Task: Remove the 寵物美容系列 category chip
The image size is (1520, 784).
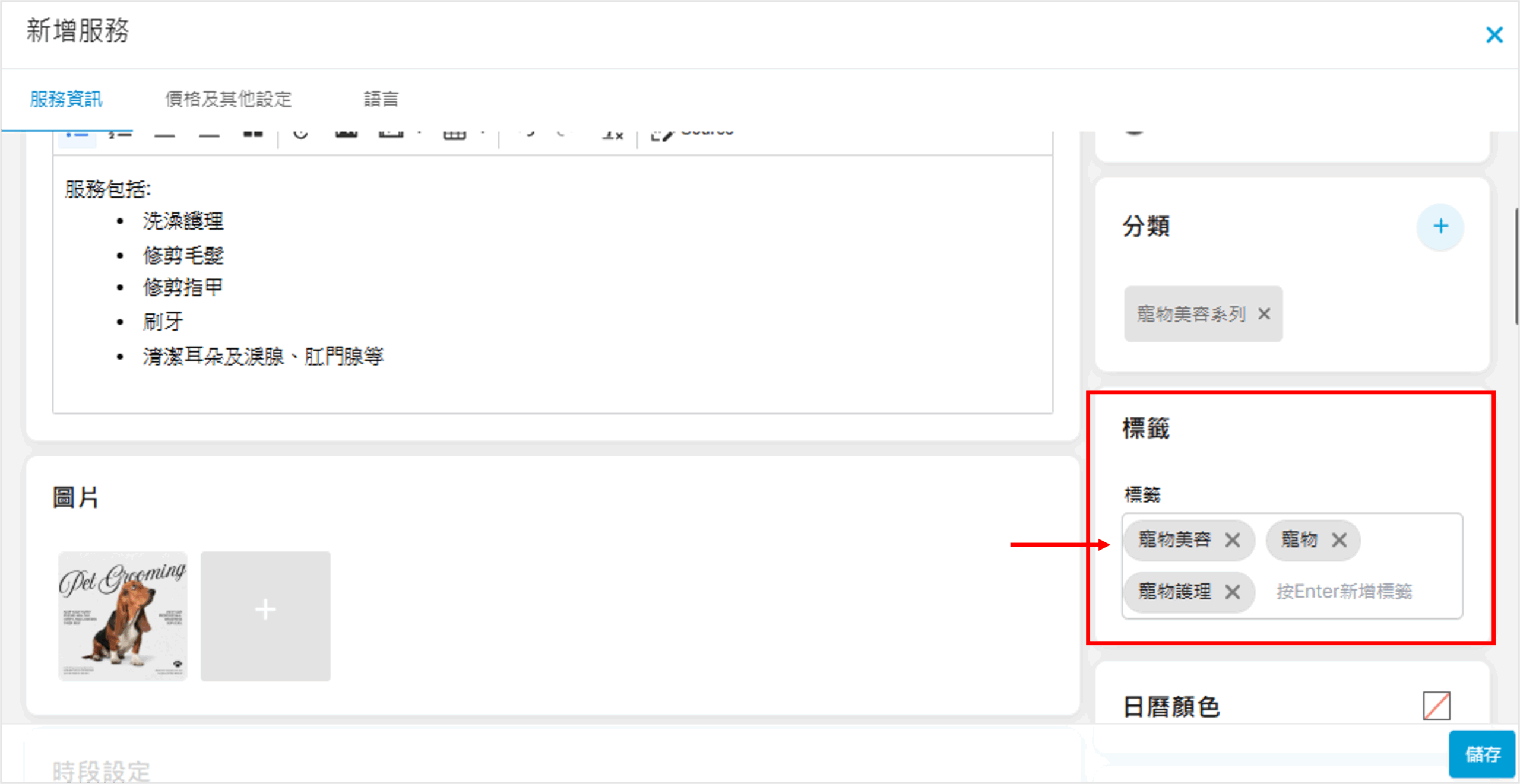Action: pos(1264,314)
